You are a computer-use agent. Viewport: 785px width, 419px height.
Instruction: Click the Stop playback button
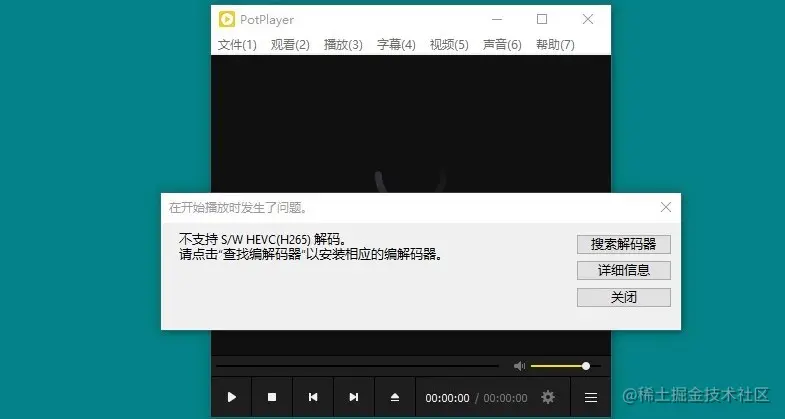click(x=272, y=397)
